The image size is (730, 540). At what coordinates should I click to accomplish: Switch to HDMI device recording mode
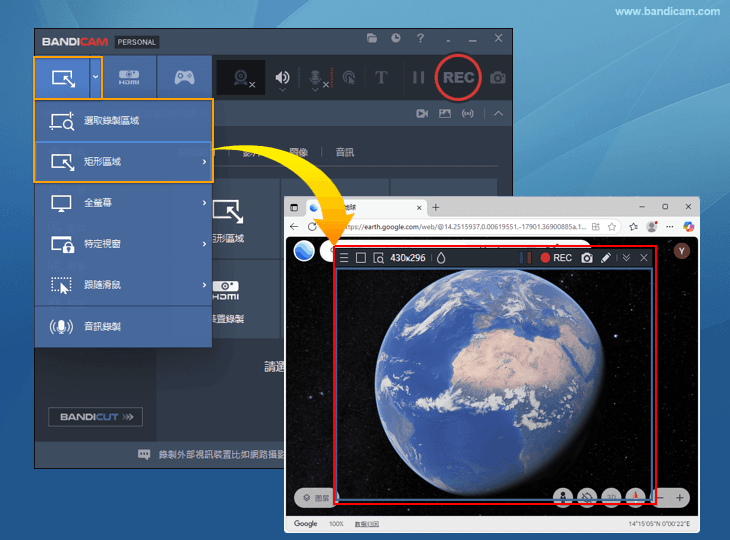click(129, 77)
